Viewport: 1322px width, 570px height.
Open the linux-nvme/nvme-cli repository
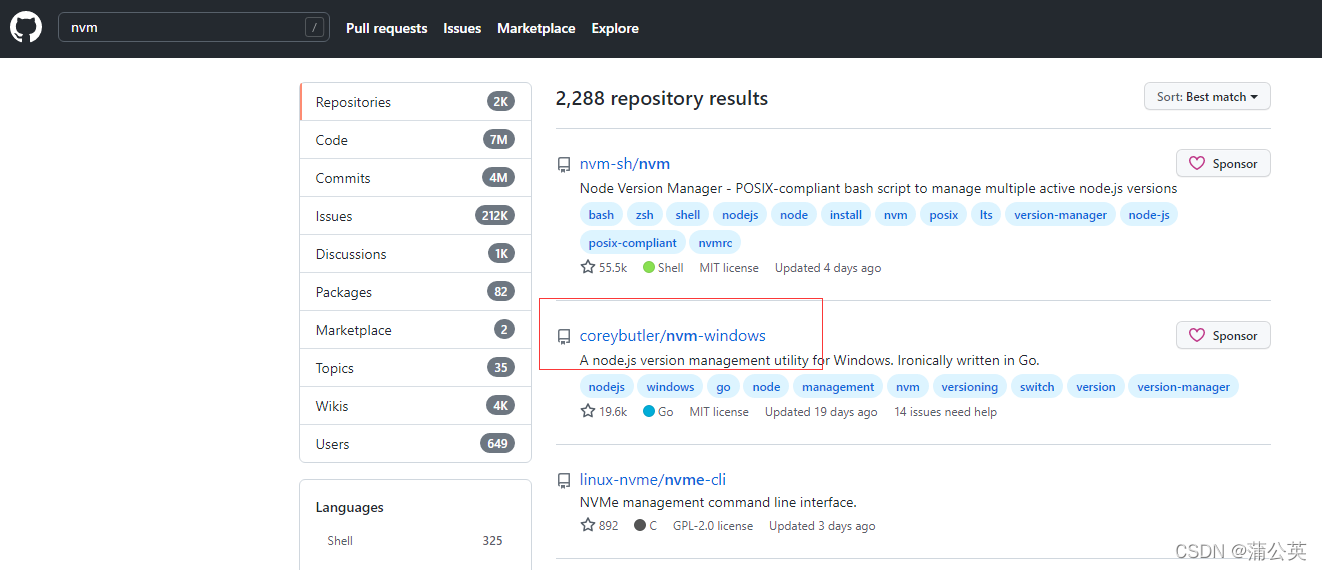click(x=653, y=480)
